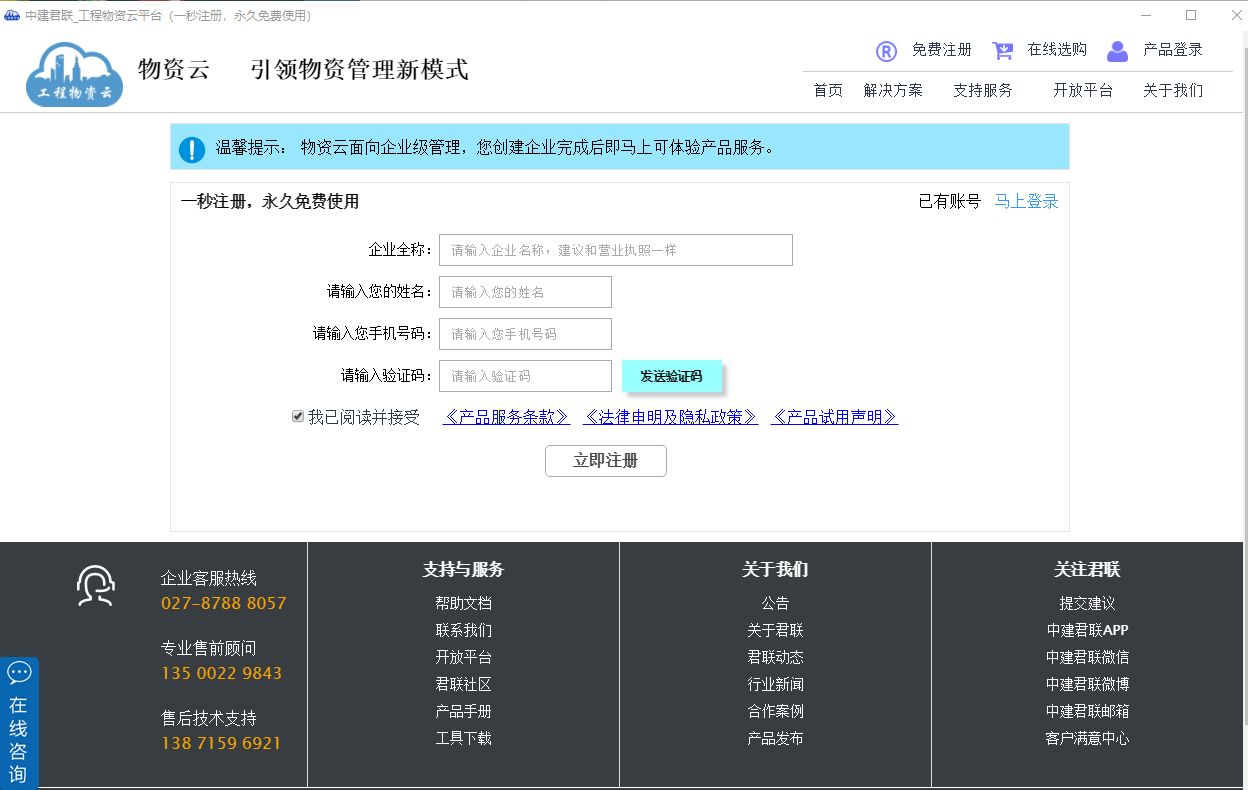Viewport: 1248px width, 790px height.
Task: Click the 产品登录 person icon
Action: [1117, 50]
